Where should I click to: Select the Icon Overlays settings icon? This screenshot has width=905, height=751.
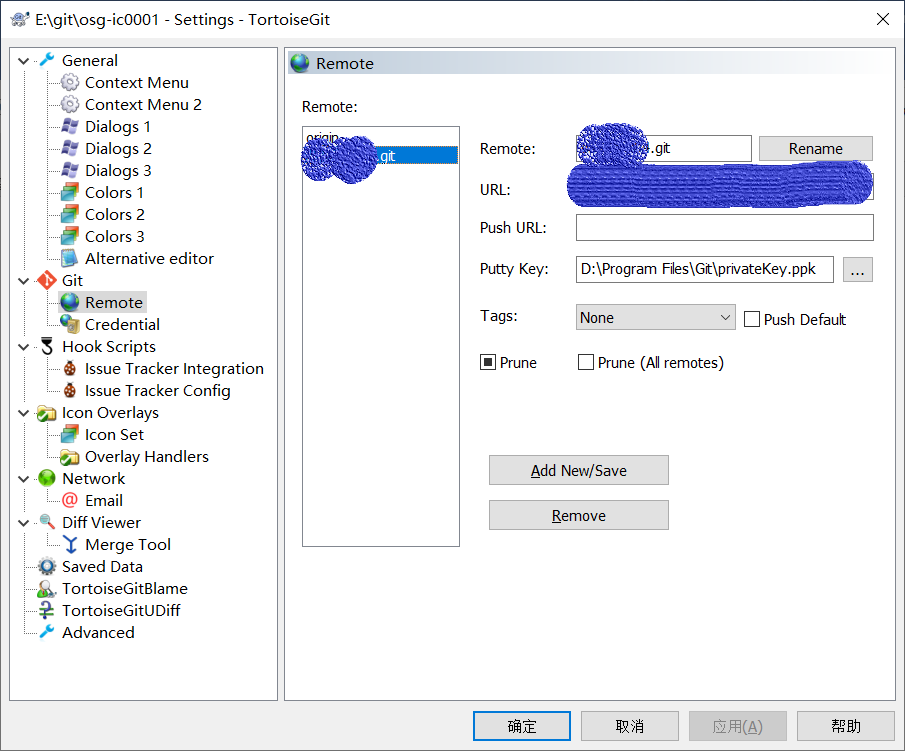[45, 412]
